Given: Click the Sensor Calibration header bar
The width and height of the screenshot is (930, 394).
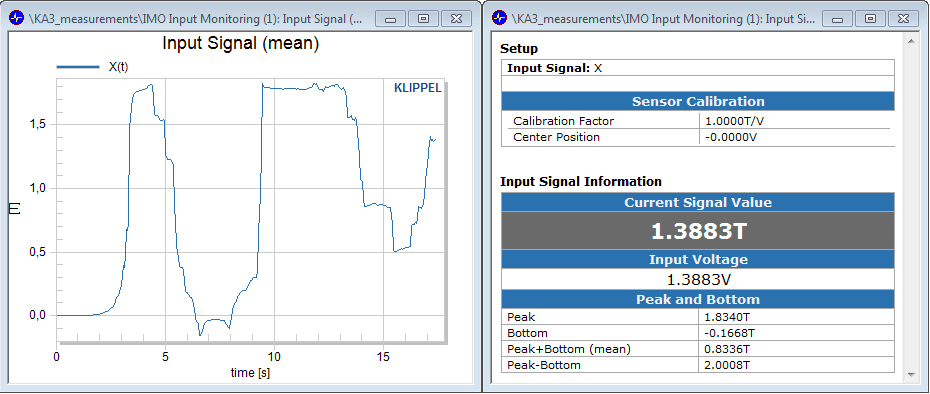Looking at the screenshot, I should point(698,101).
